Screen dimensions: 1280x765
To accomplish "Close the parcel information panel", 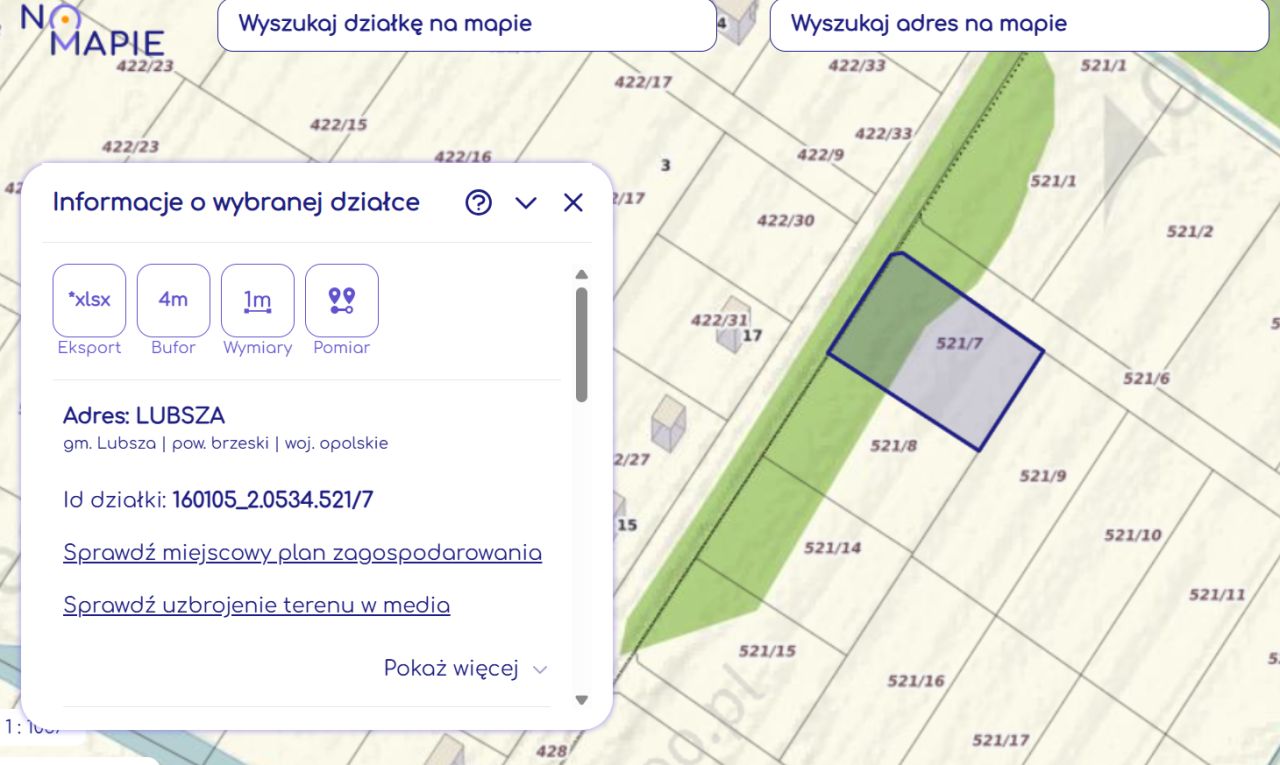I will [x=573, y=203].
